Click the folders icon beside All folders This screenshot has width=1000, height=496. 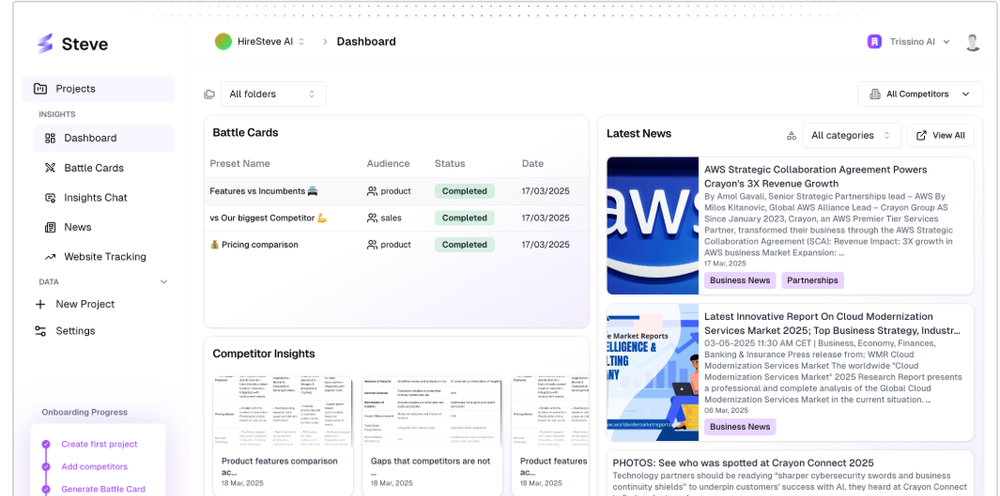pyautogui.click(x=209, y=94)
